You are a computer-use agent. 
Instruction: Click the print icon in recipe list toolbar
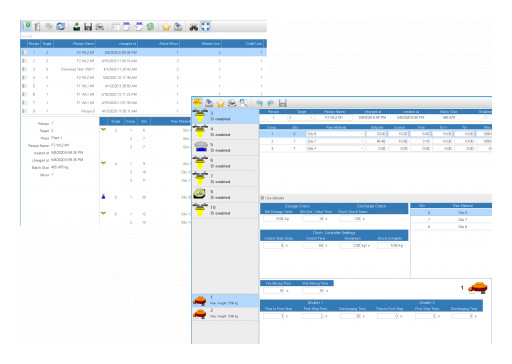(x=100, y=27)
